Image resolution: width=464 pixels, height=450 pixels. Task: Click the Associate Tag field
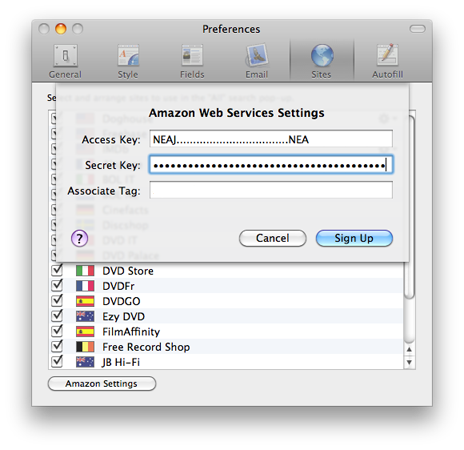pyautogui.click(x=271, y=190)
